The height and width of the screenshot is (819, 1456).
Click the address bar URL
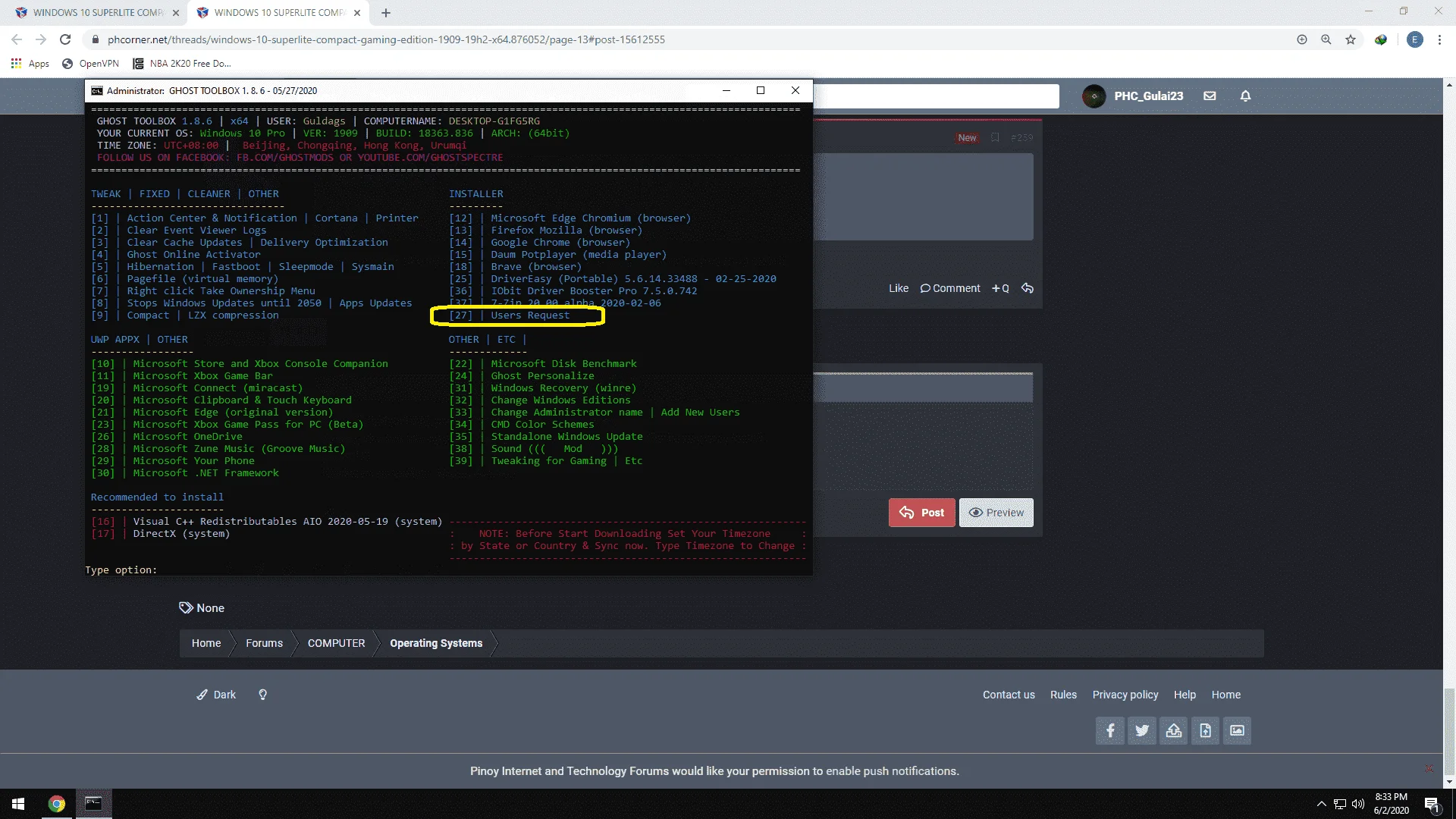[386, 39]
